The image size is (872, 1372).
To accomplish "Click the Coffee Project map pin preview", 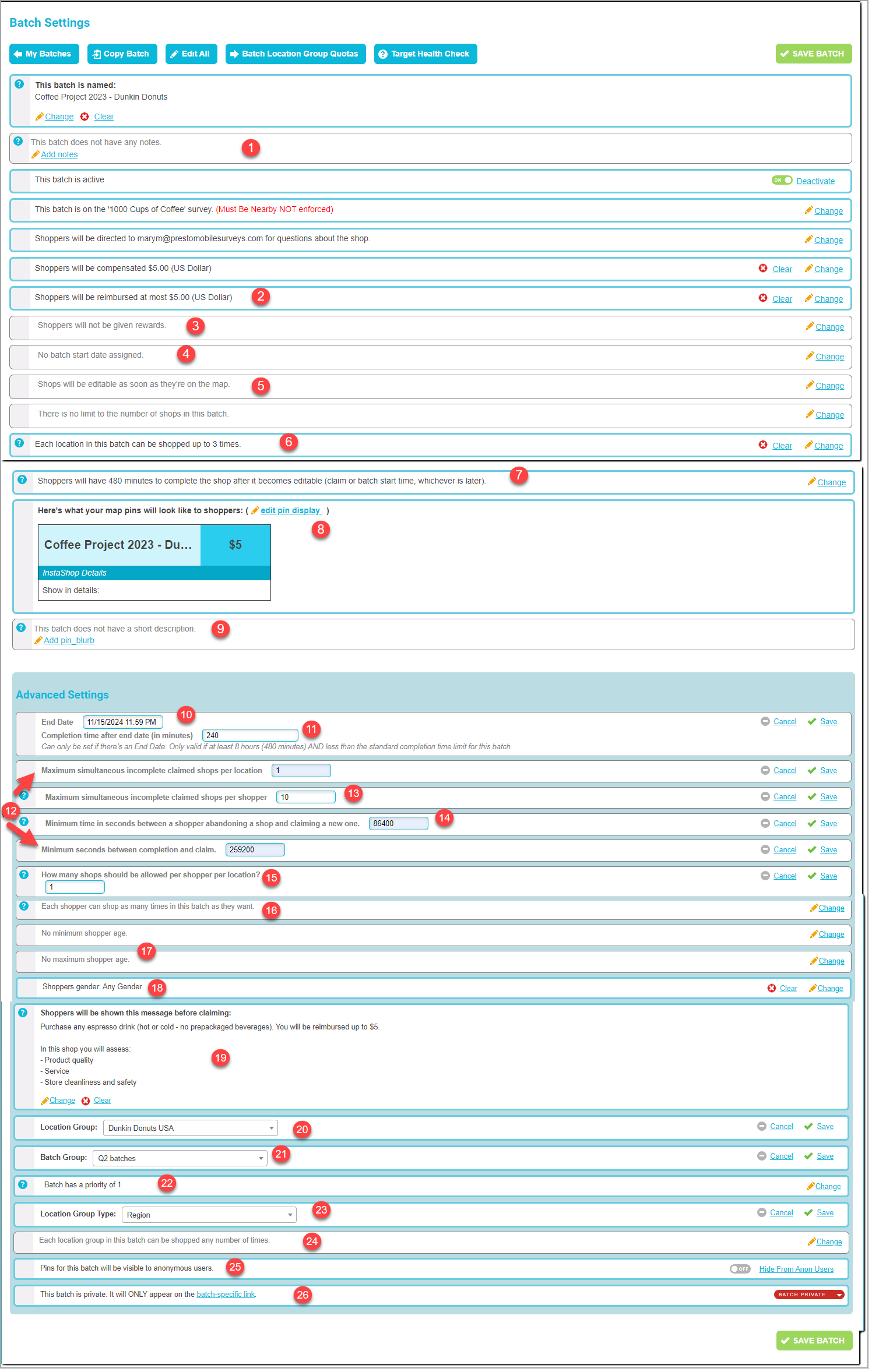I will 154,562.
